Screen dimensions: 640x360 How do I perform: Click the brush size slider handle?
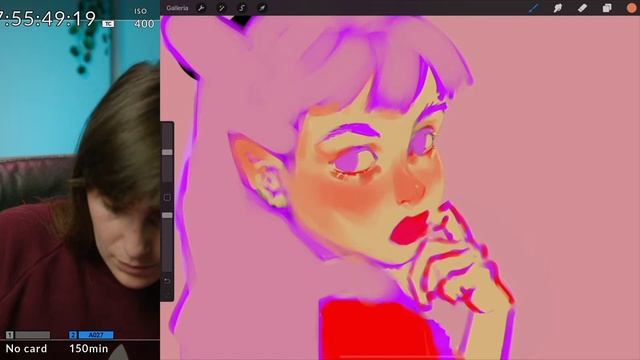[x=167, y=152]
